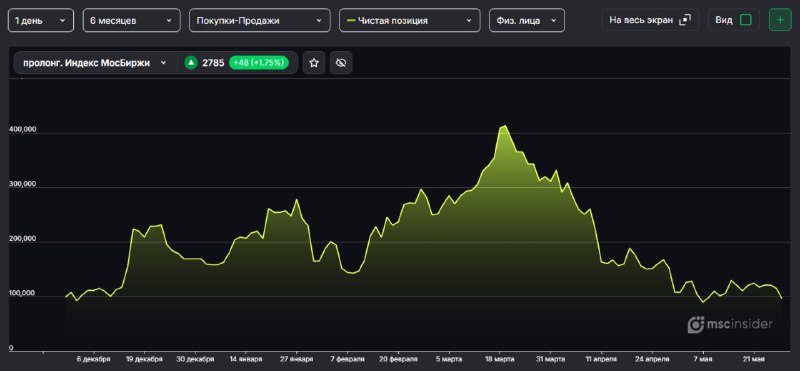This screenshot has height=371, width=800.
Task: Toggle the Вид square checkbox
Action: coord(745,20)
